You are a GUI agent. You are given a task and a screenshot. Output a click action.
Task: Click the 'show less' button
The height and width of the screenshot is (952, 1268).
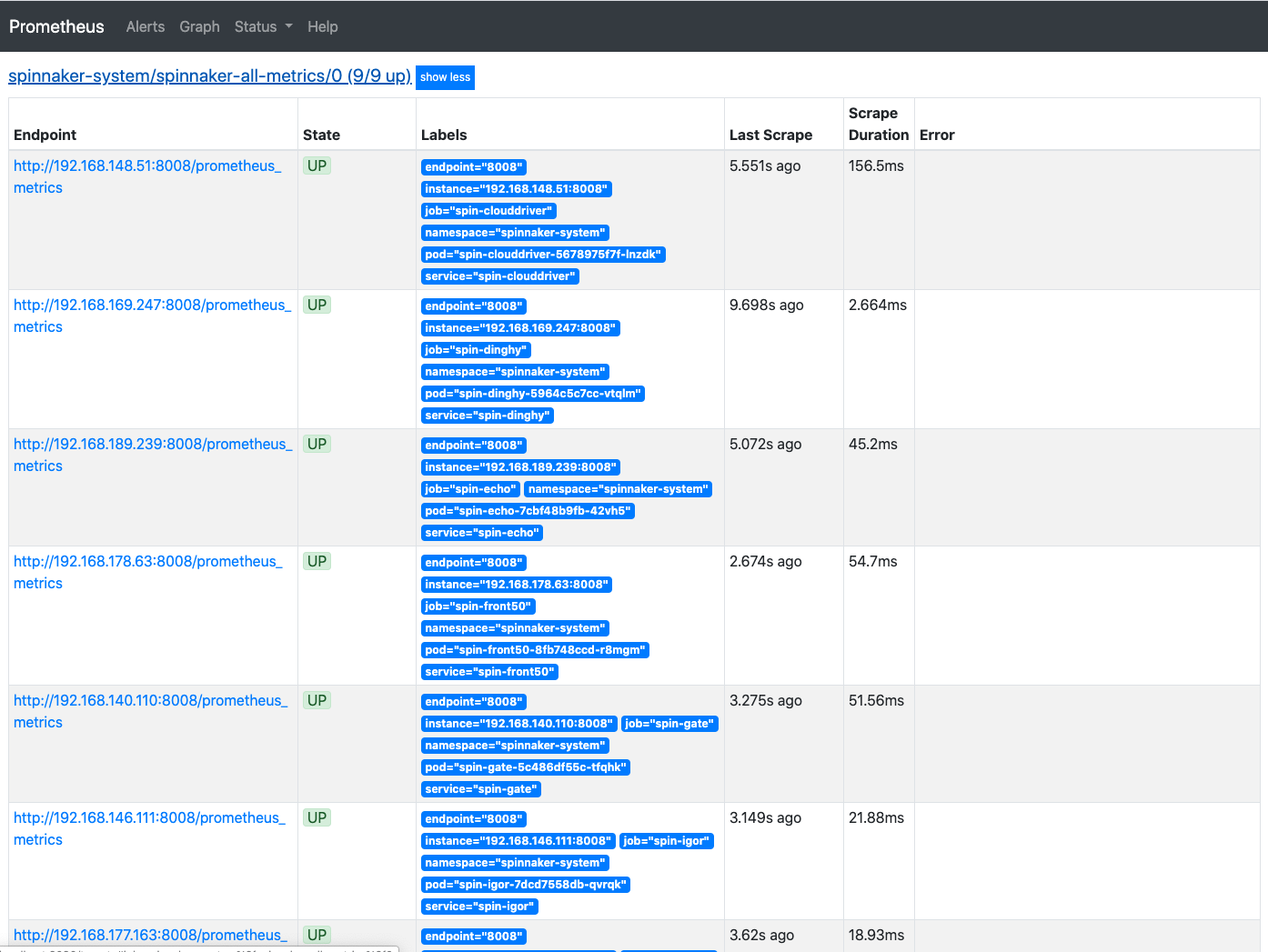tap(445, 77)
